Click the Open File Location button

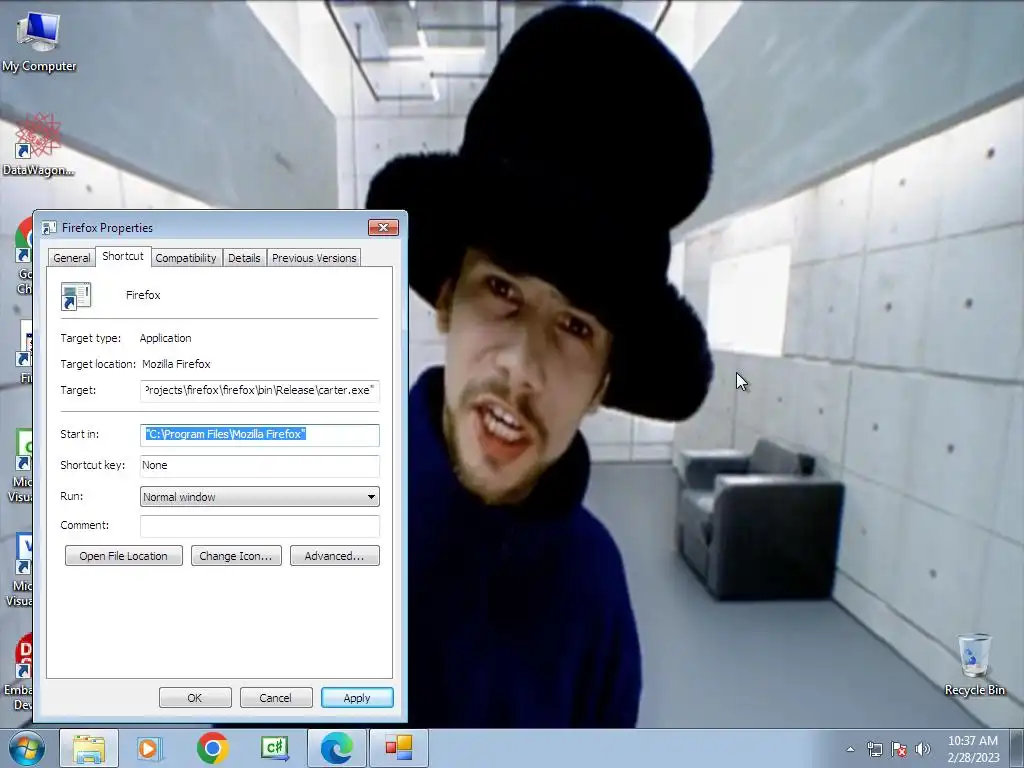click(123, 556)
